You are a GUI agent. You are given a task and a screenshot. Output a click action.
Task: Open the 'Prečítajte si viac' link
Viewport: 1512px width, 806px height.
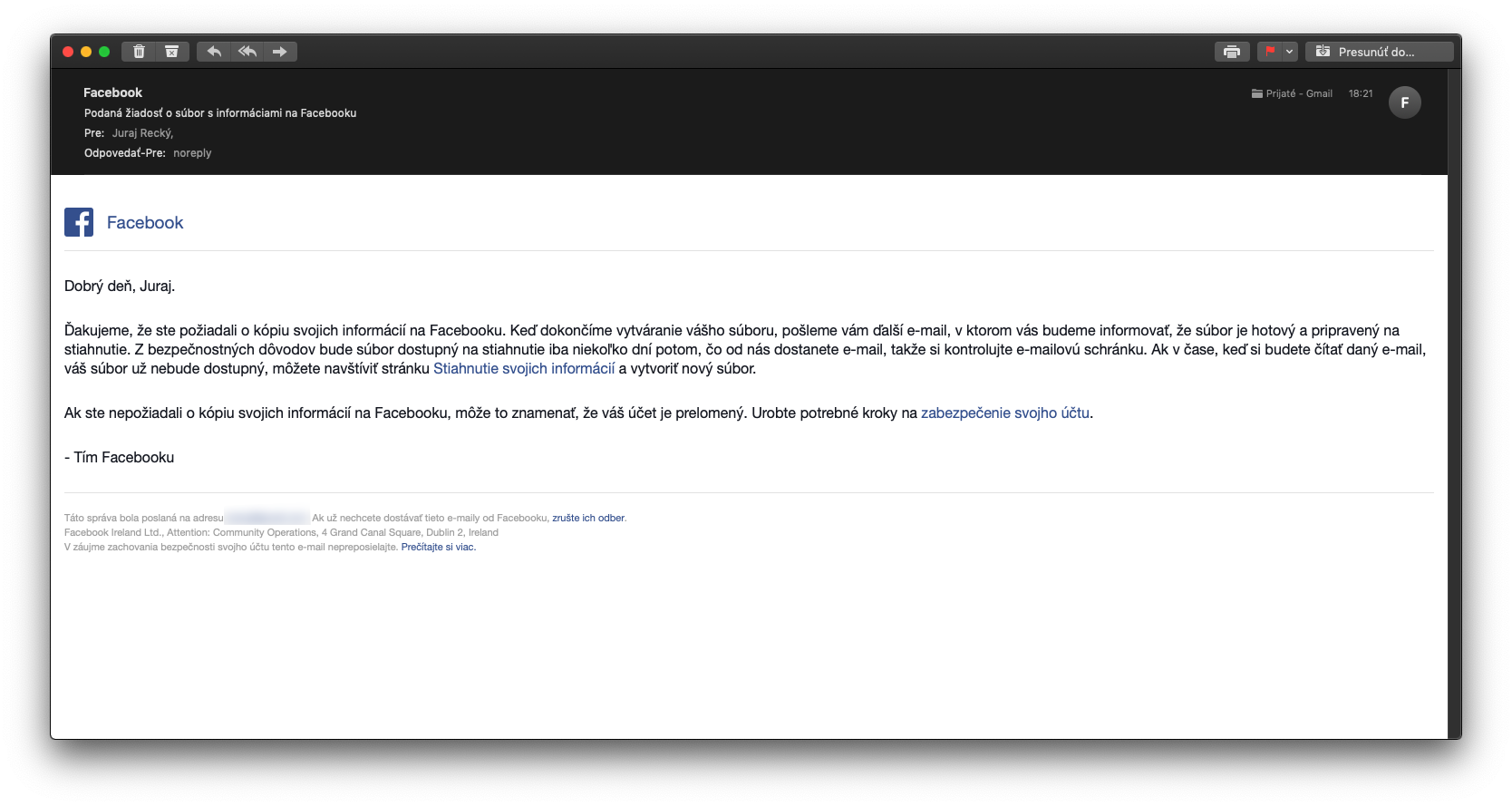point(438,548)
